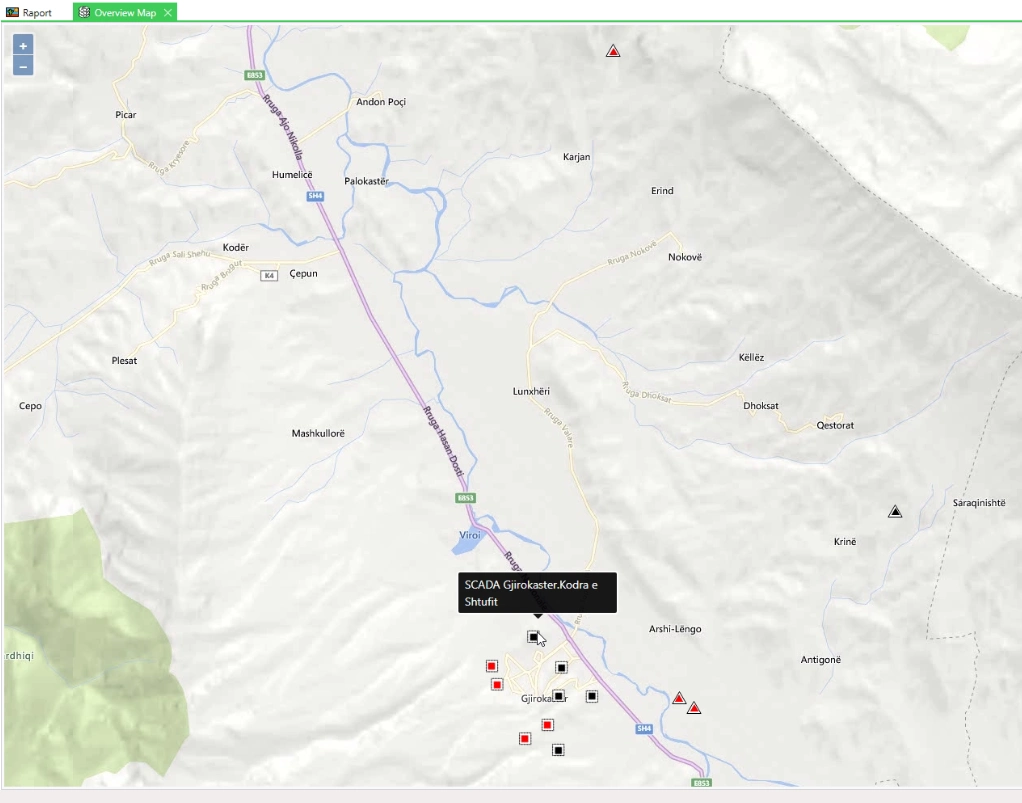Click the SCADA Gjirokaster.Kodra e Shtufit tooltip
1022x803 pixels.
(537, 592)
